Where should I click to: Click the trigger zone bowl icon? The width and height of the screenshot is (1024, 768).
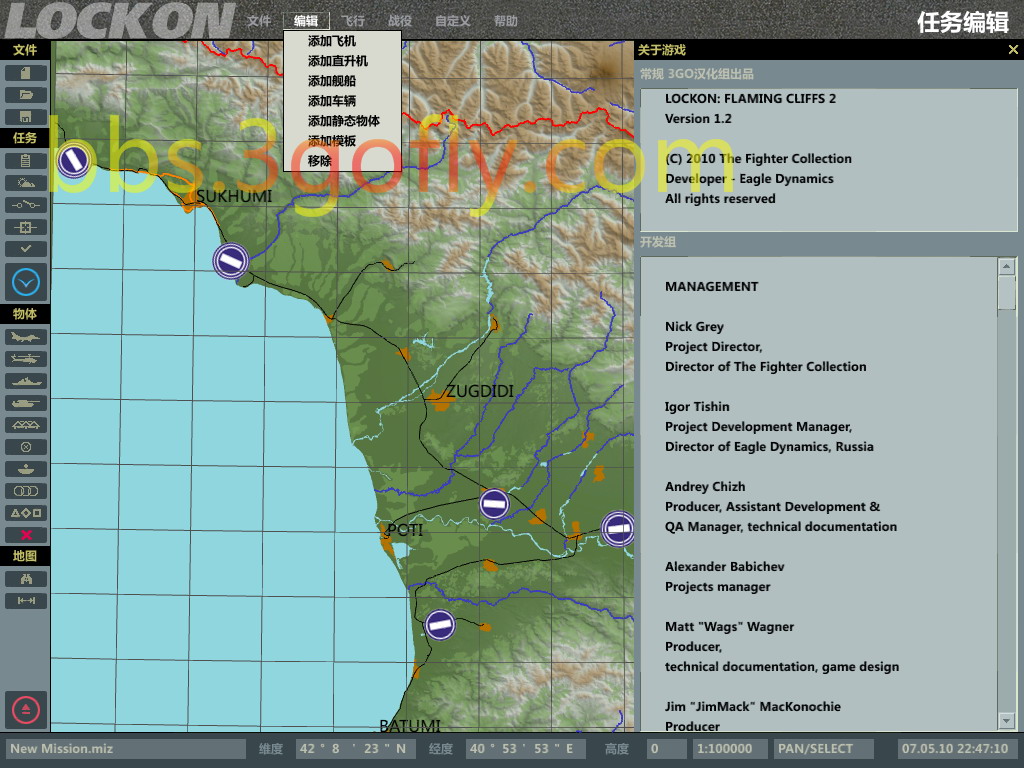[25, 469]
